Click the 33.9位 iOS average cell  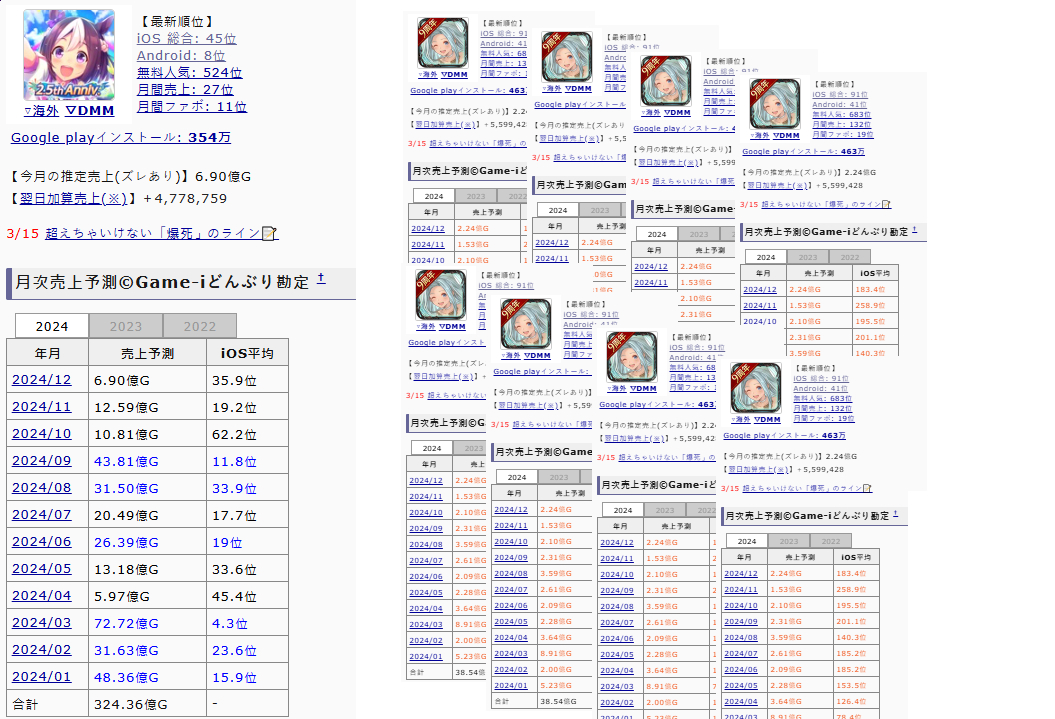pyautogui.click(x=248, y=488)
